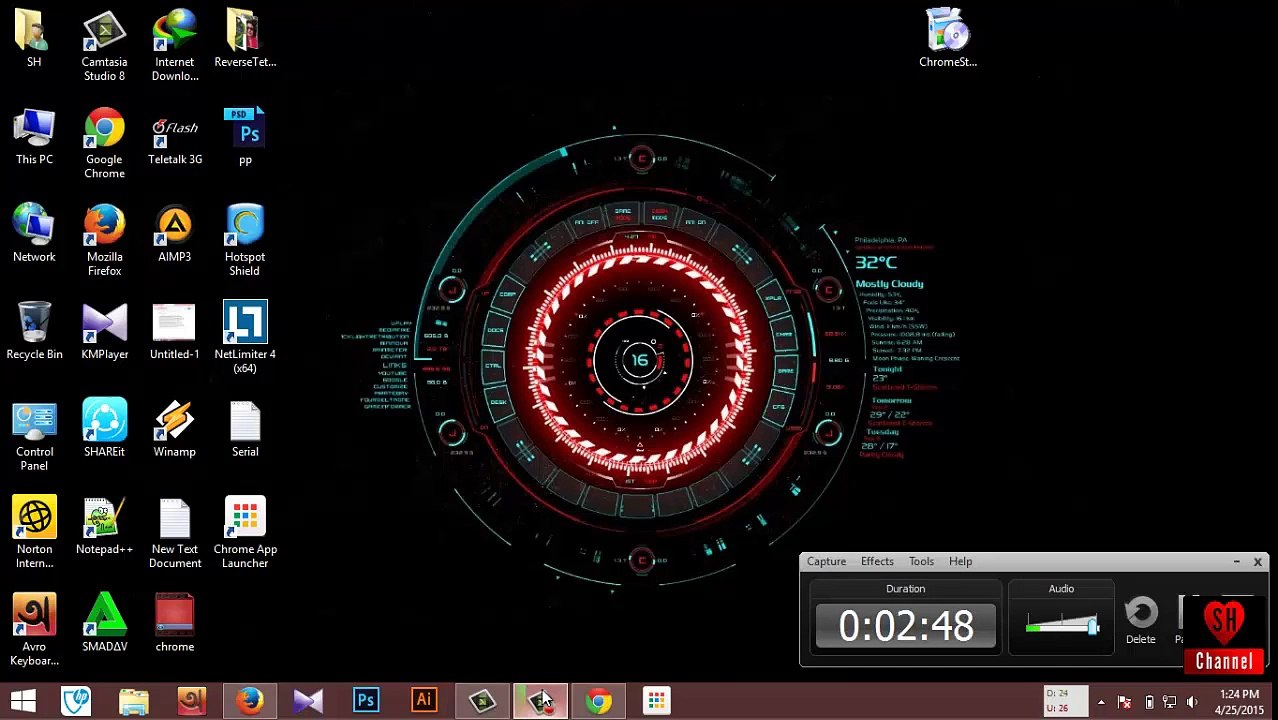Open the Windows Start button

pyautogui.click(x=23, y=701)
